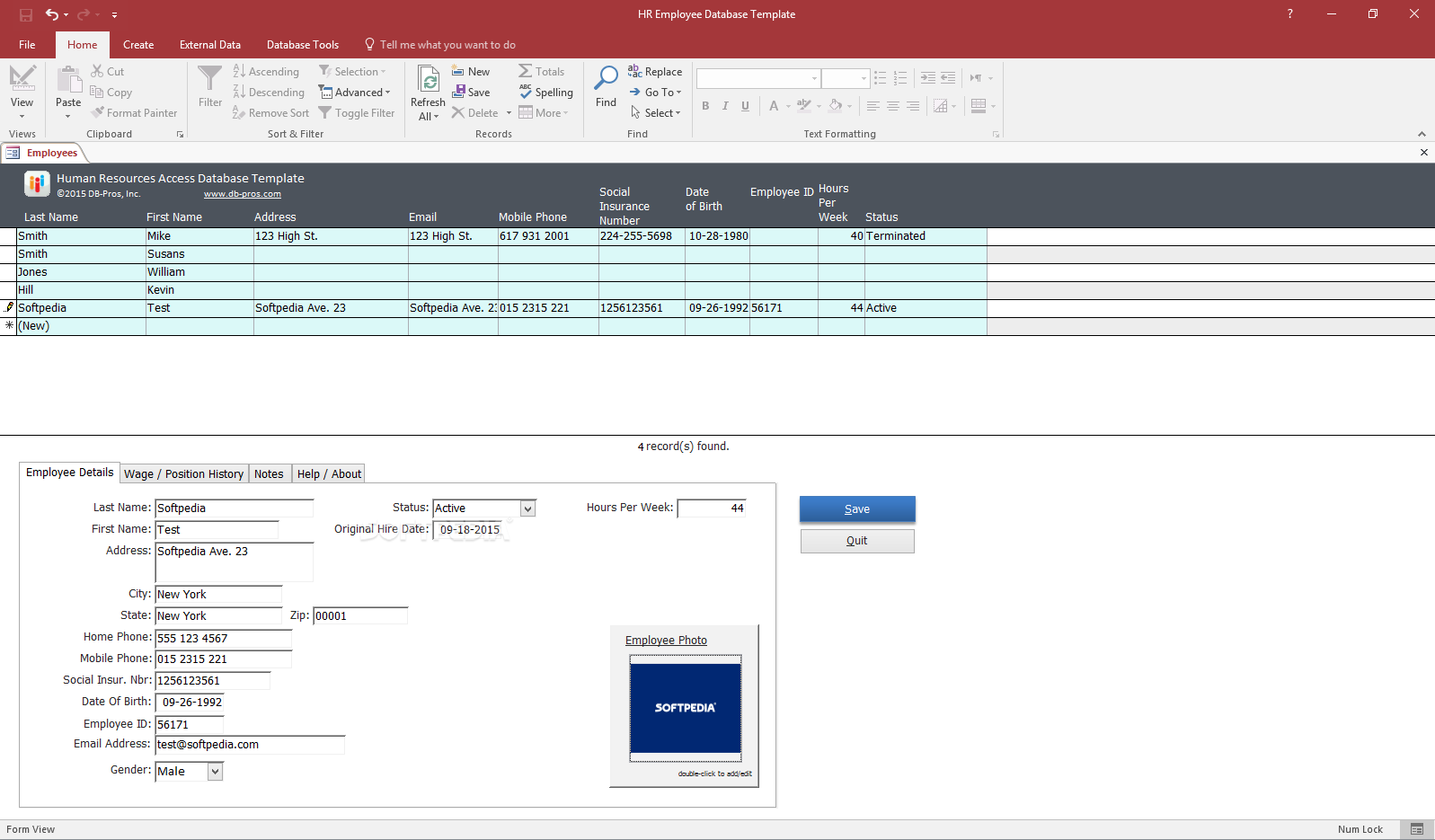Open the www.db-pros.com link
The image size is (1435, 840).
click(242, 194)
